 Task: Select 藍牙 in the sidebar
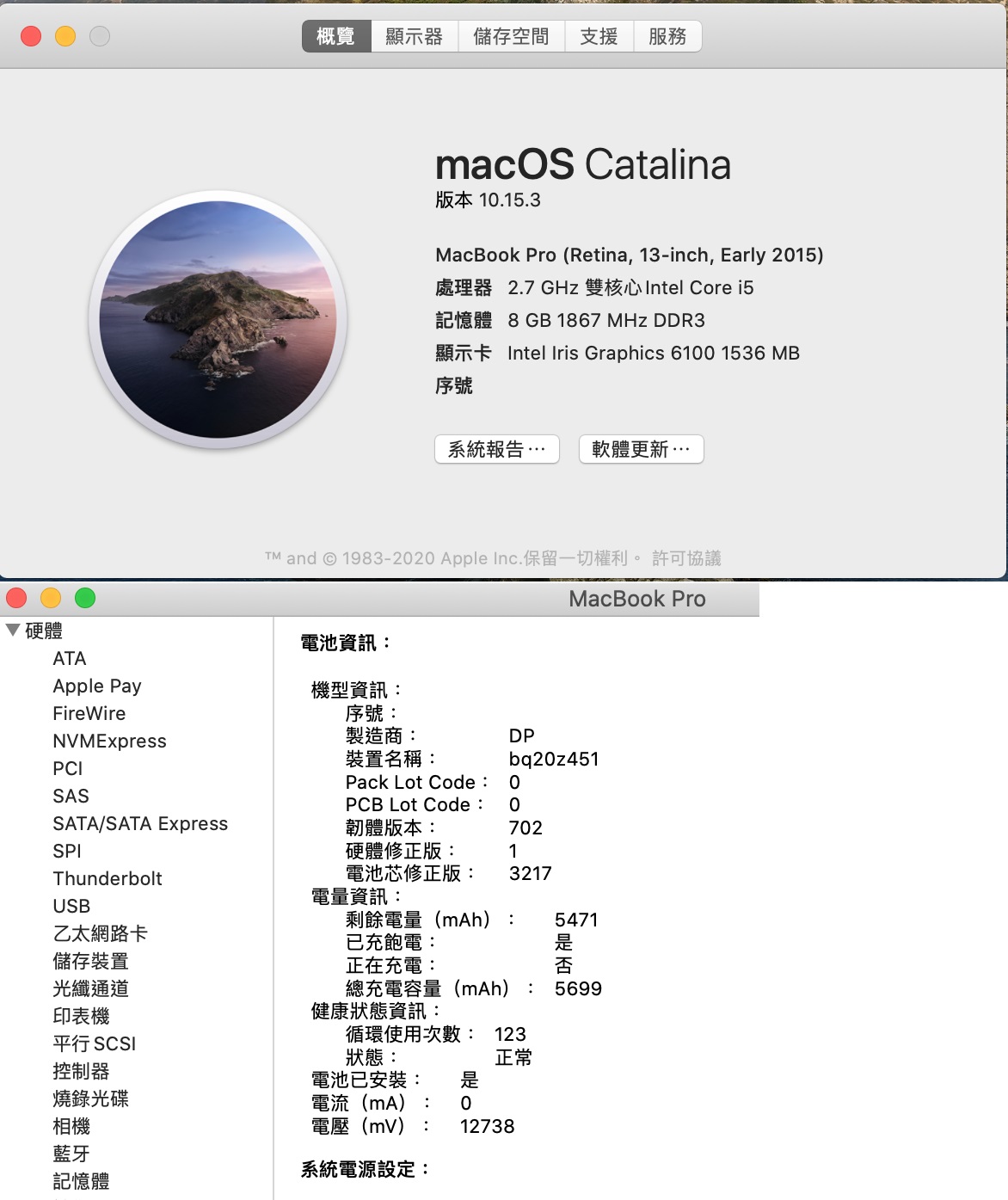pos(71,1154)
